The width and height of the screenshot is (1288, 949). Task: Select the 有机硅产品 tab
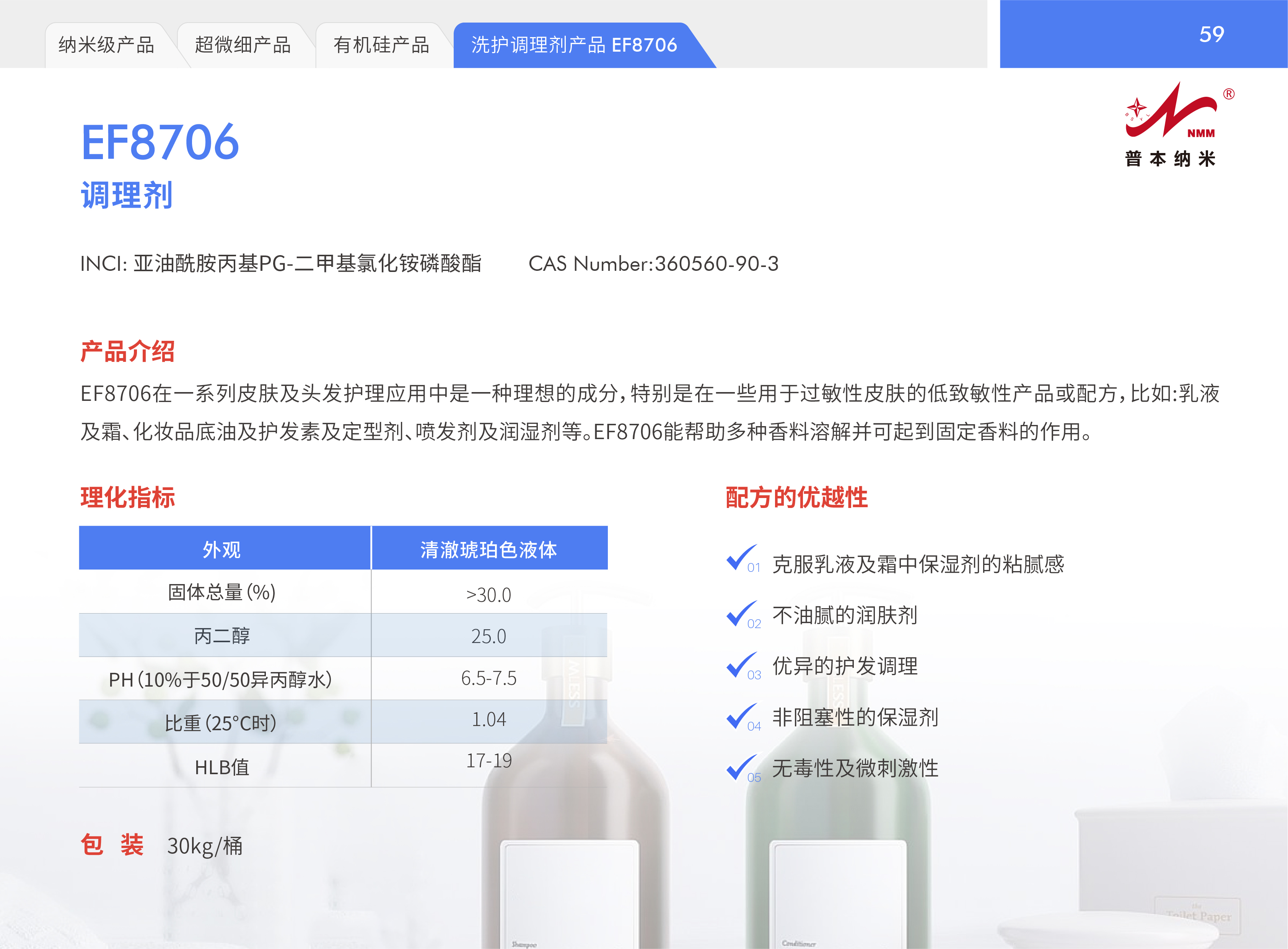(381, 45)
